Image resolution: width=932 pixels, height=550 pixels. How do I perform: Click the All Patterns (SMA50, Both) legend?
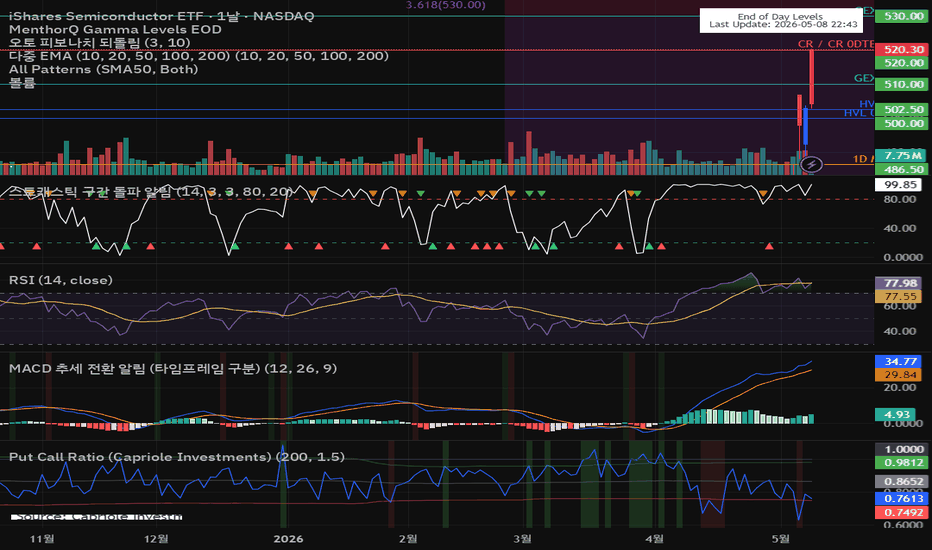pos(103,69)
